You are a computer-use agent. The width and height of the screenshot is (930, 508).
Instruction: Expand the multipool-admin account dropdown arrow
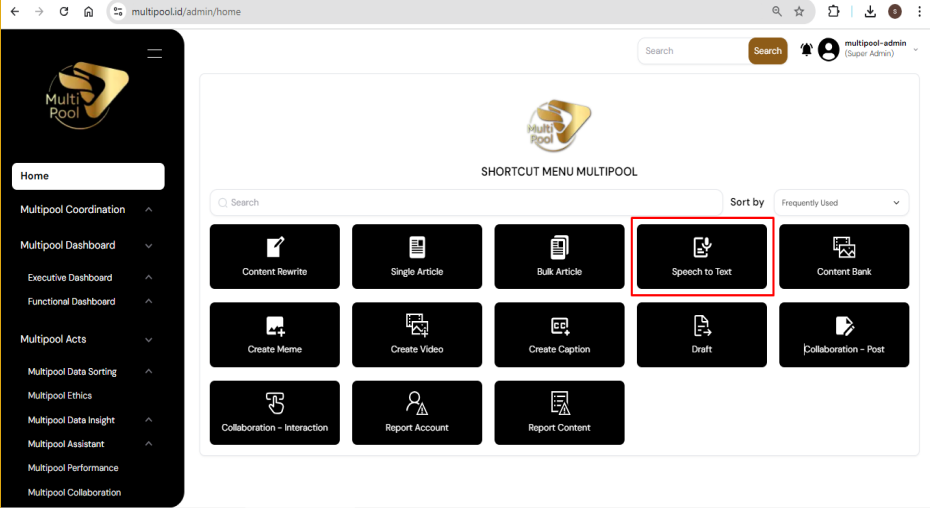915,50
